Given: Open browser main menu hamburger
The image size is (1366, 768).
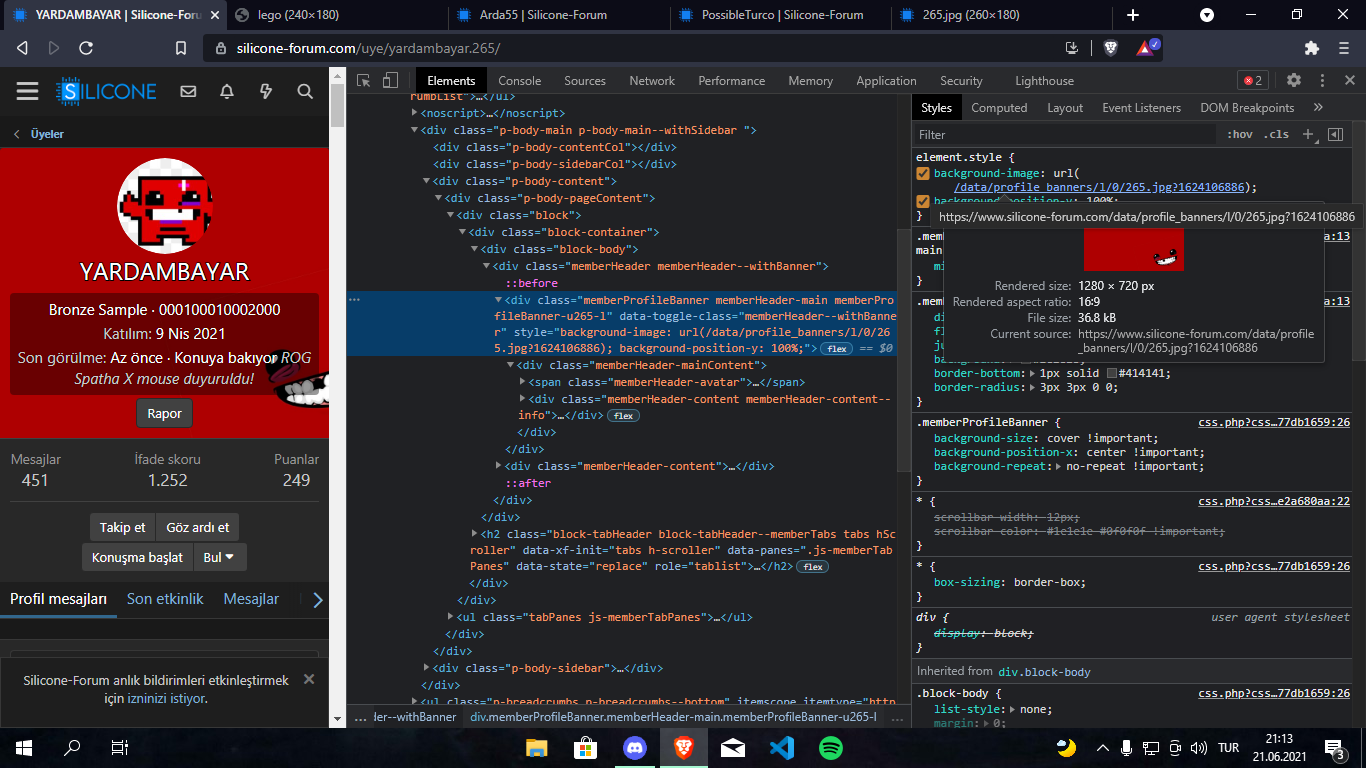Looking at the screenshot, I should click(x=1342, y=48).
